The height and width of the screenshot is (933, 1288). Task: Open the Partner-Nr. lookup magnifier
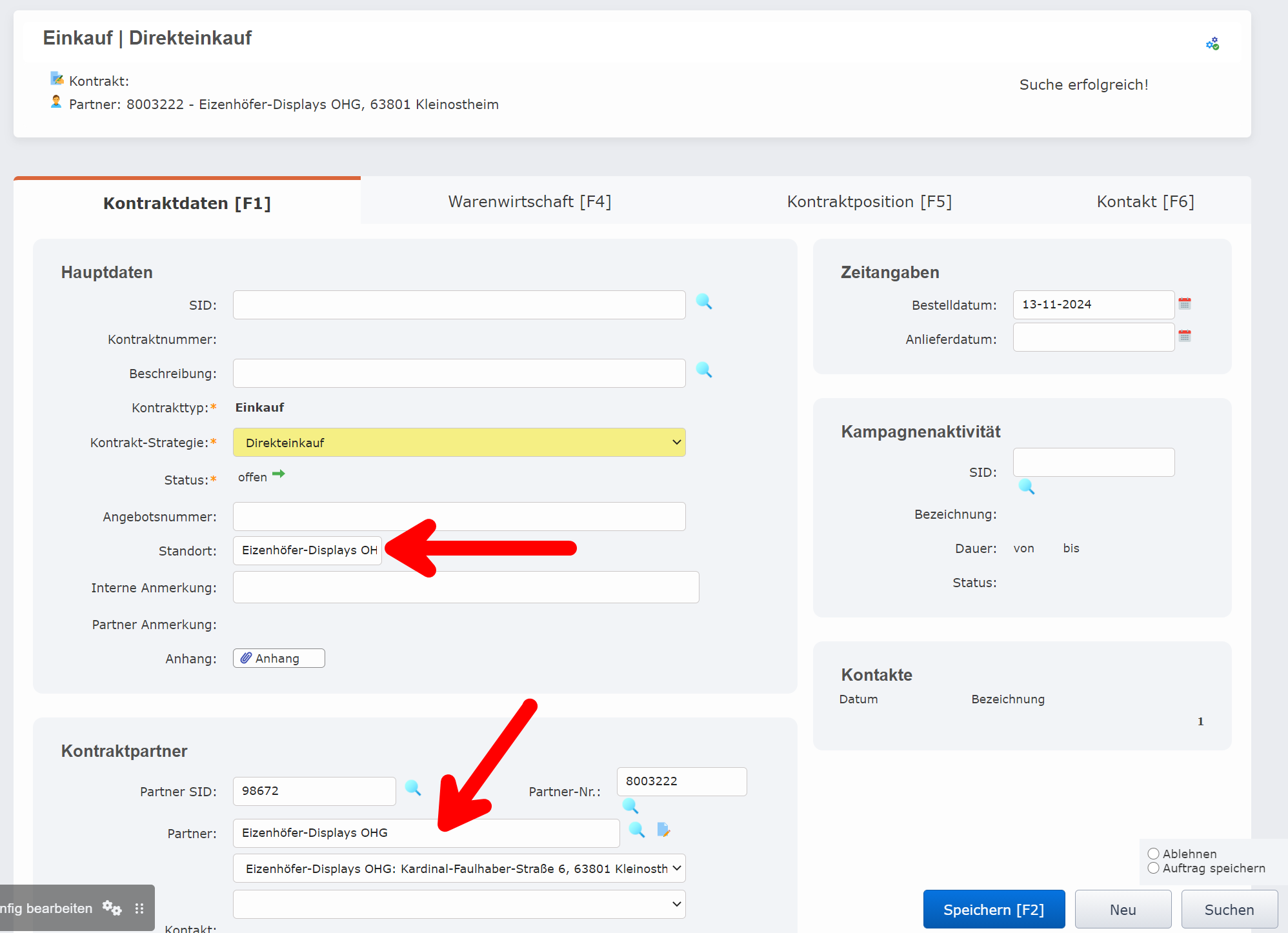coord(630,806)
